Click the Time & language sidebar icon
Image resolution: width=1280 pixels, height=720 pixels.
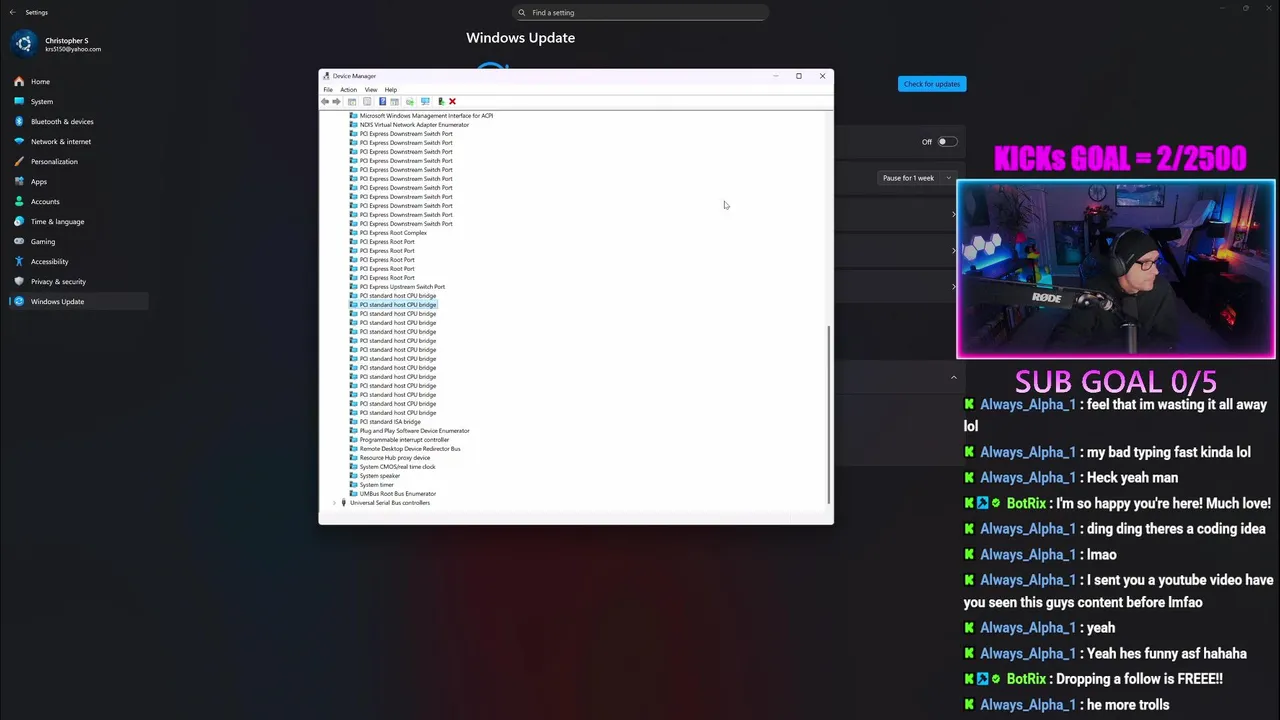19,221
